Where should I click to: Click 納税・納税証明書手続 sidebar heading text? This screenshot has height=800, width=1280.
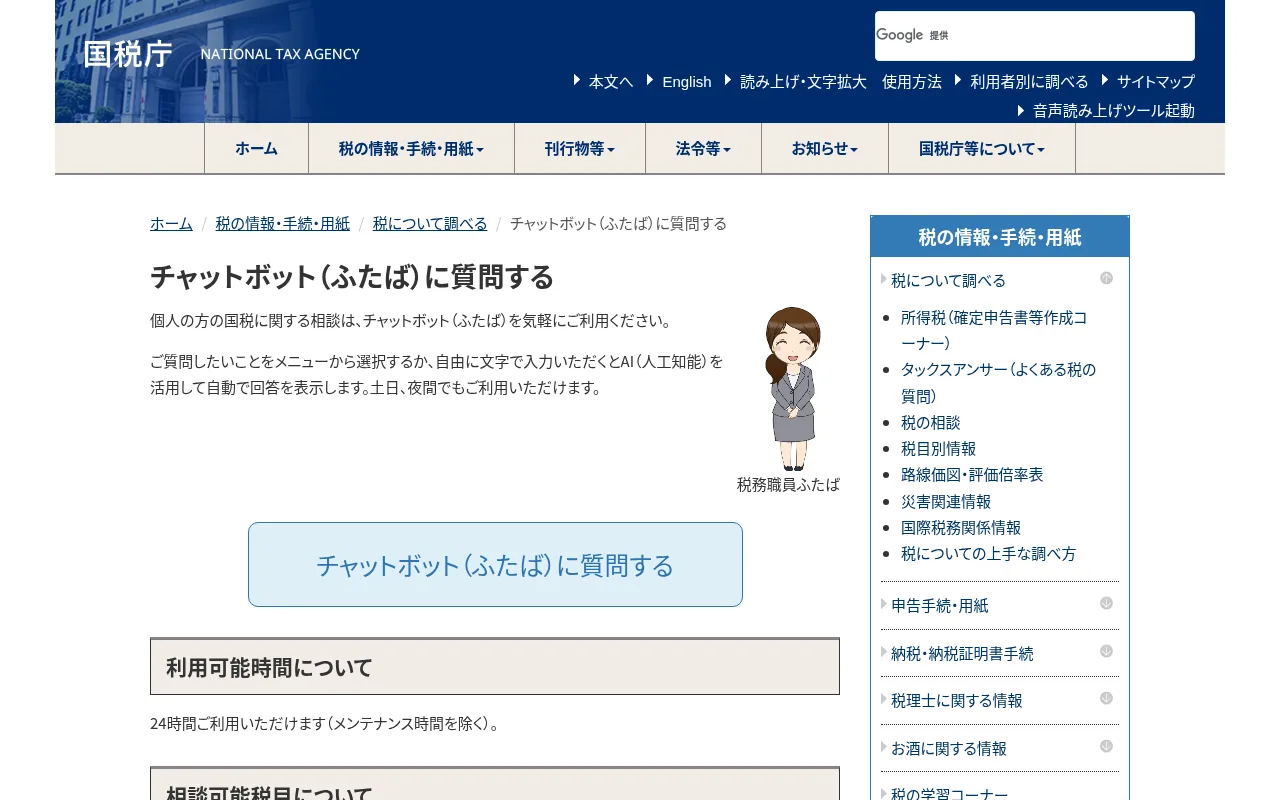click(962, 654)
